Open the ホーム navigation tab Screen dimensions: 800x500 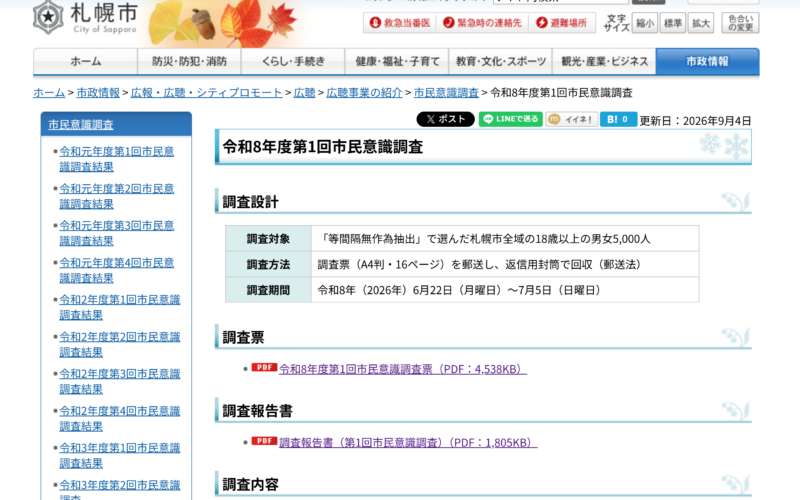(x=85, y=61)
